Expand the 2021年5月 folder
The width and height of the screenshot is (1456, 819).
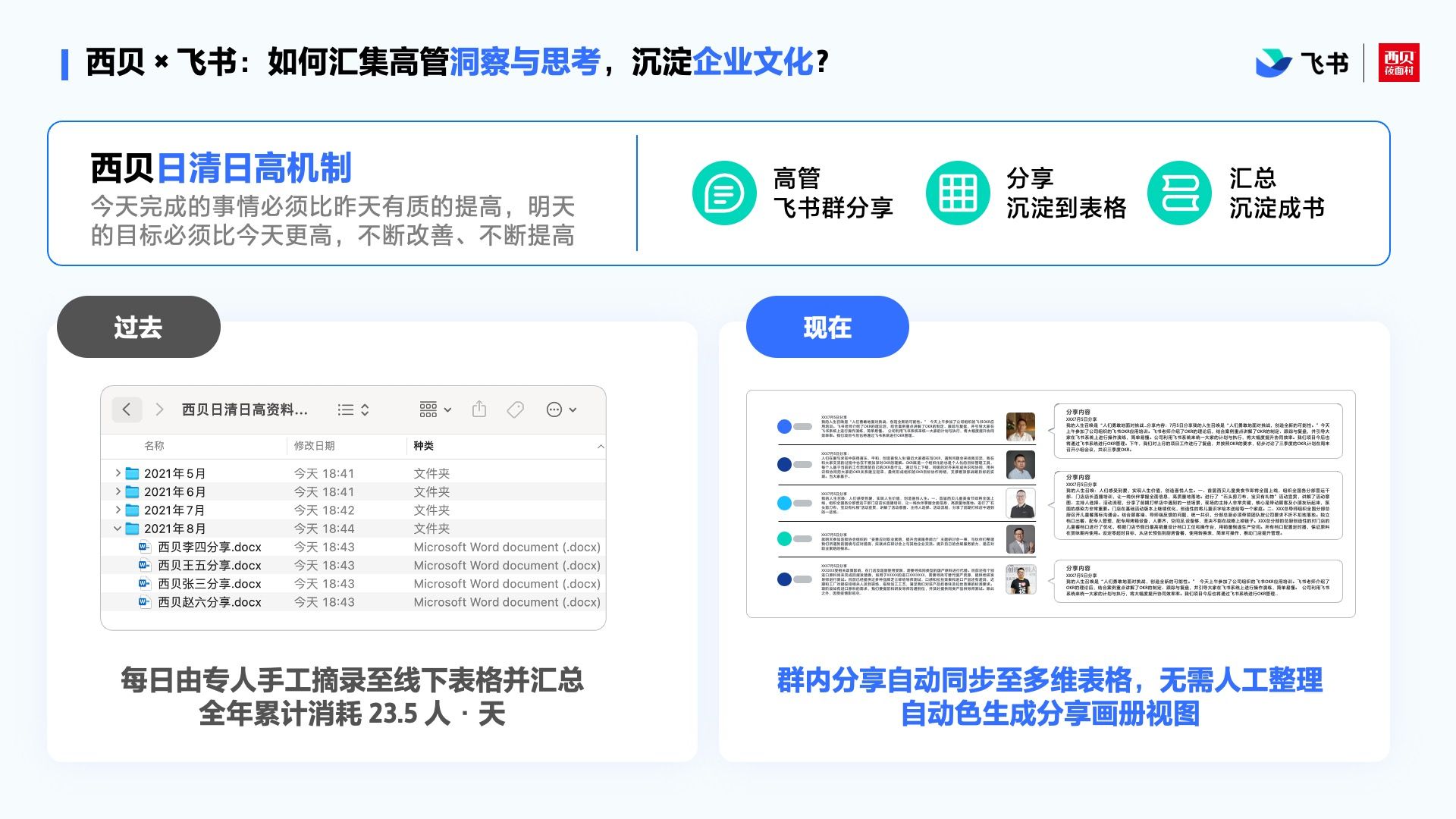pos(118,473)
